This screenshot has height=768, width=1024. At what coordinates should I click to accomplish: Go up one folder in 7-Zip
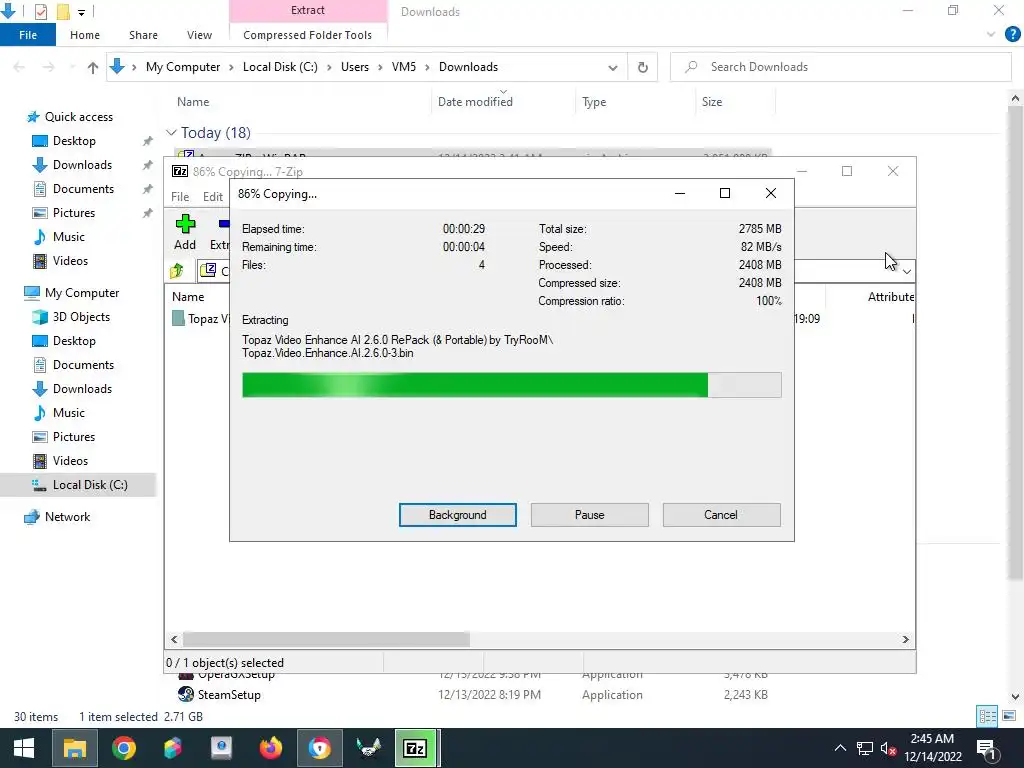[176, 270]
